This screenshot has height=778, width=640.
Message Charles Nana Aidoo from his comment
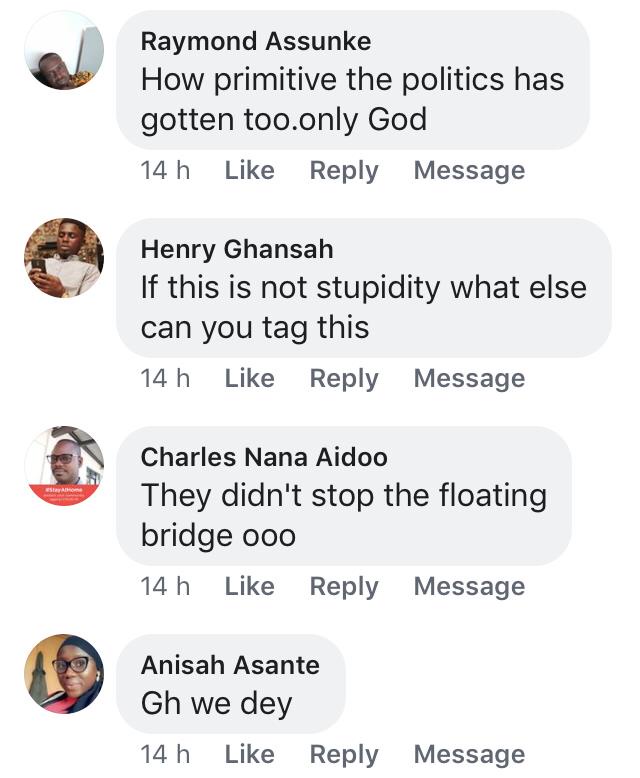click(469, 587)
